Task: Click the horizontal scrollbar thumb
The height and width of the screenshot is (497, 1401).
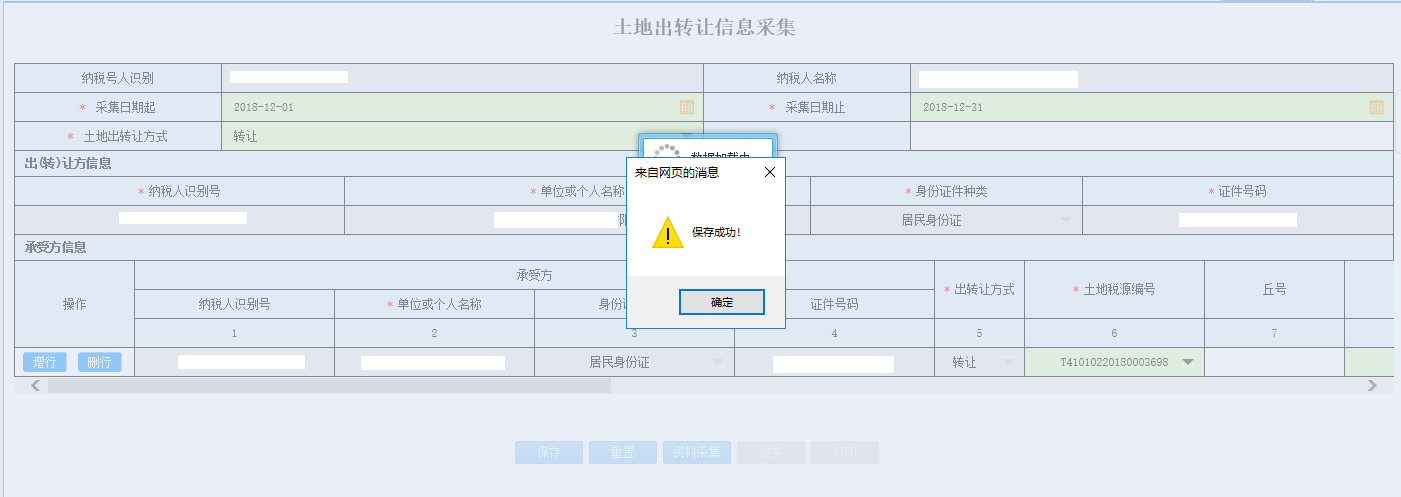Action: [x=329, y=385]
